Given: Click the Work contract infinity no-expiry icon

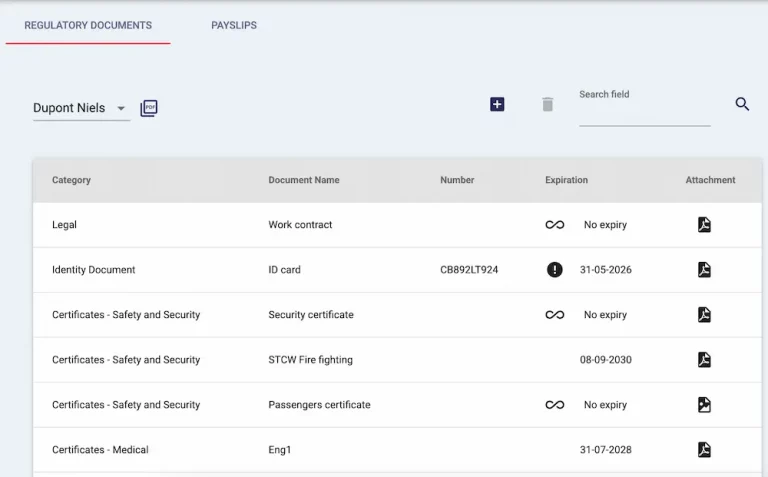Looking at the screenshot, I should pyautogui.click(x=555, y=225).
